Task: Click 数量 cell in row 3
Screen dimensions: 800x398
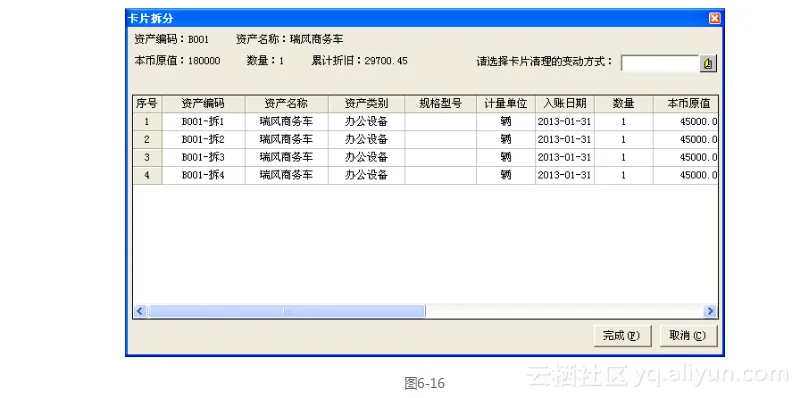Action: [623, 158]
